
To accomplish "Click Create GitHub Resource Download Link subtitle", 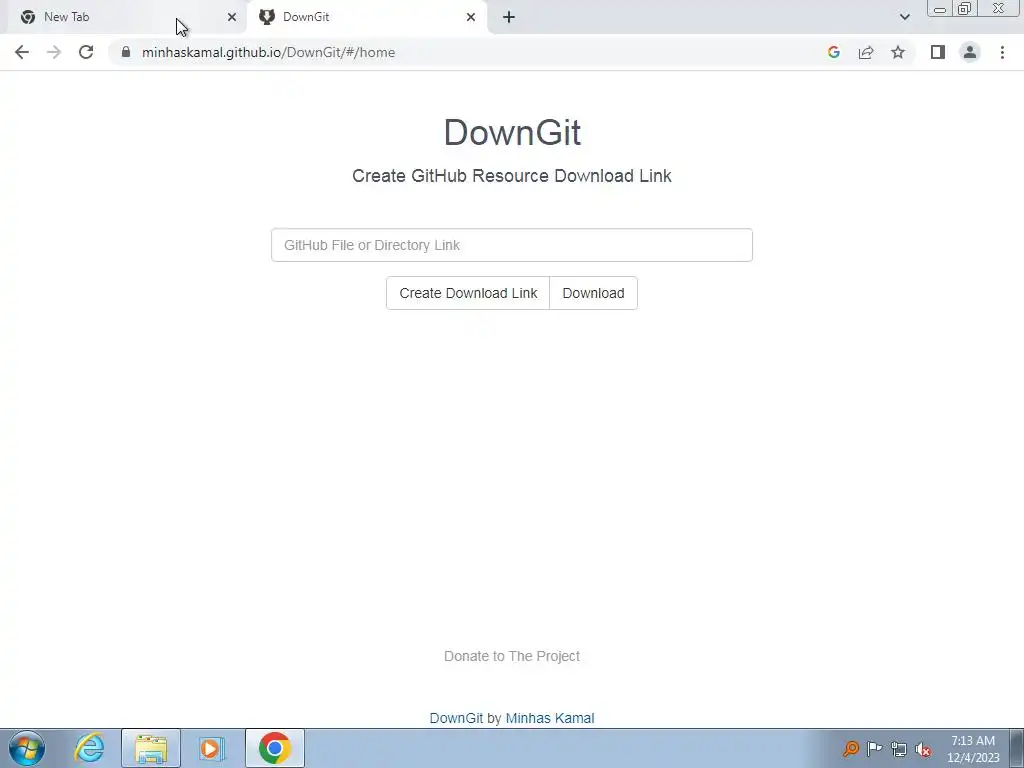I will [x=512, y=176].
